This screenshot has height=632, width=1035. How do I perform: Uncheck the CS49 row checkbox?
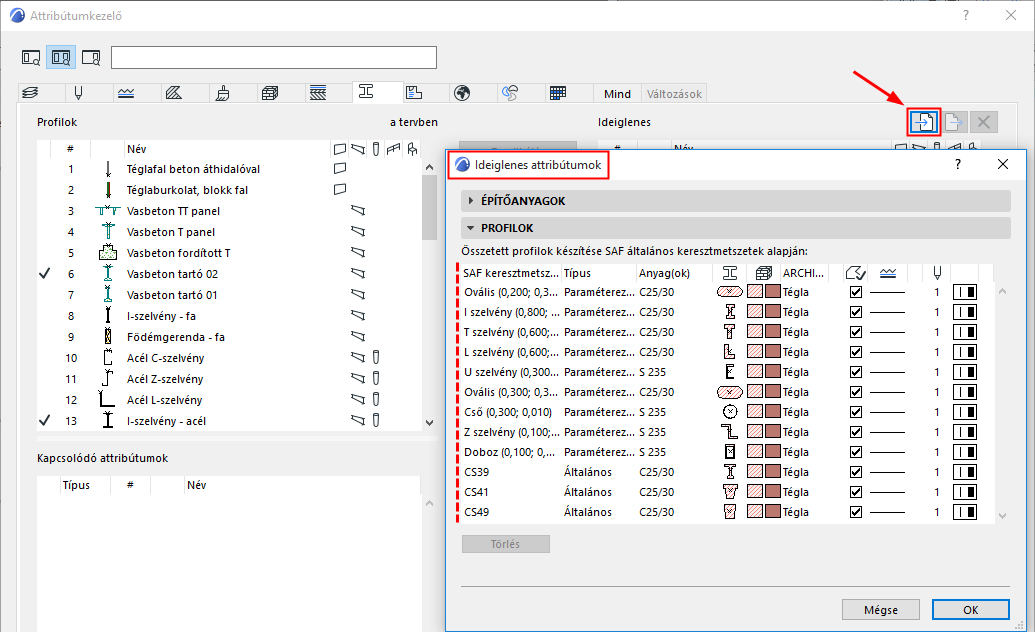coord(856,512)
